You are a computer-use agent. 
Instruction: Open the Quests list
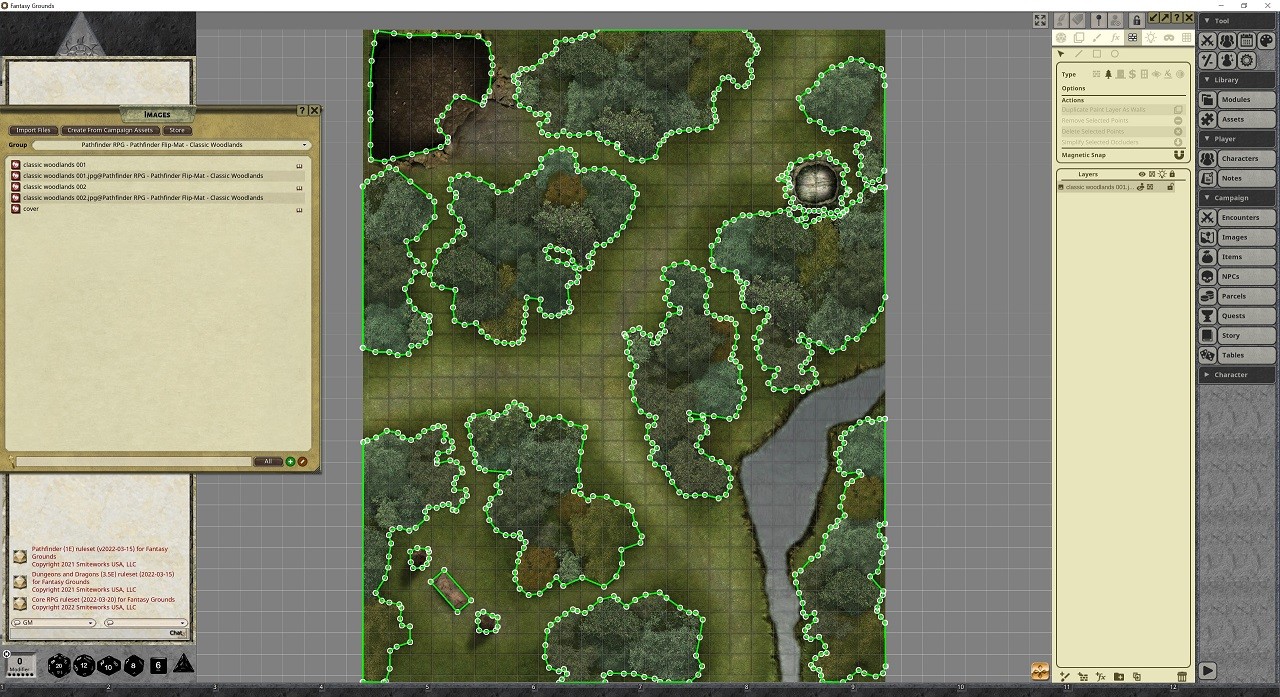[x=1237, y=315]
